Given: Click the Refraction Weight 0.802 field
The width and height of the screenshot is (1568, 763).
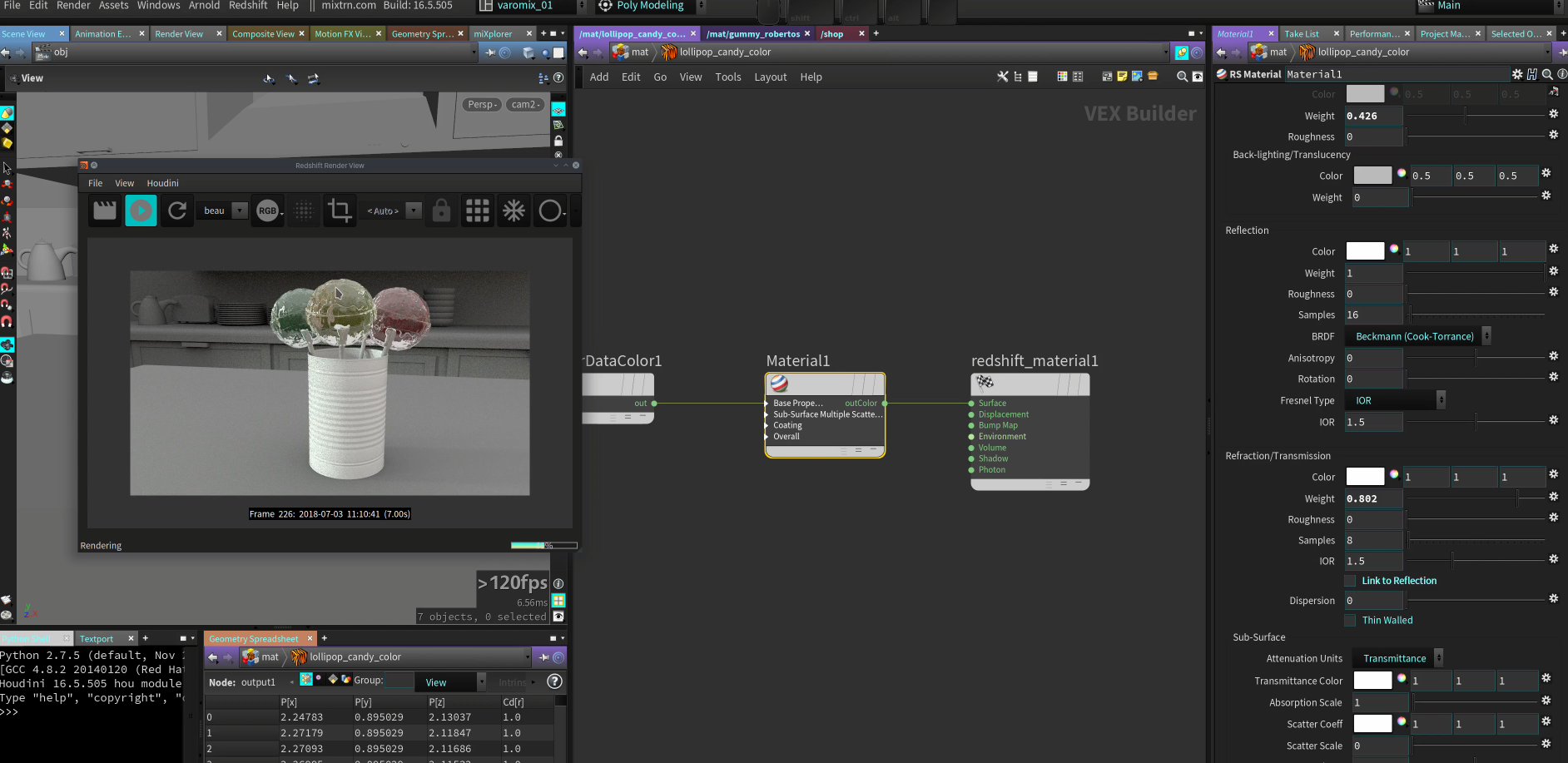Looking at the screenshot, I should (1373, 498).
